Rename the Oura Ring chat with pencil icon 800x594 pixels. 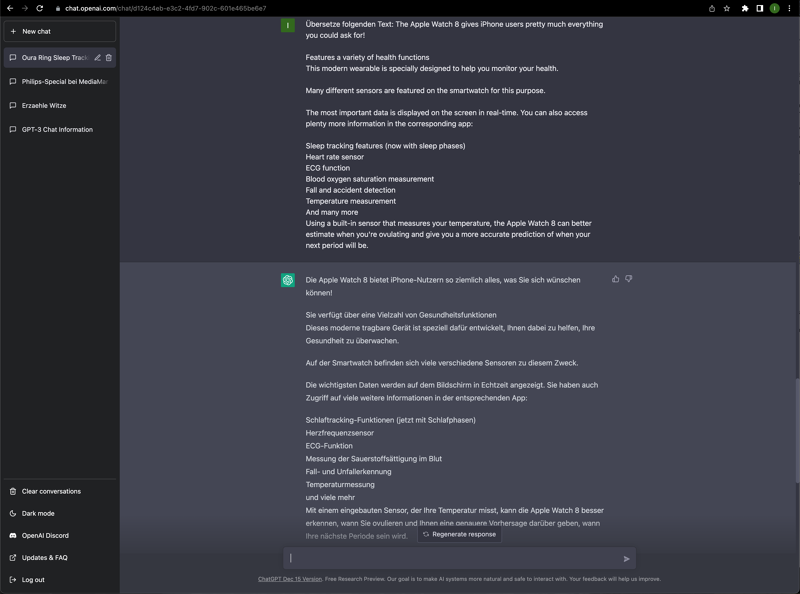click(x=97, y=58)
